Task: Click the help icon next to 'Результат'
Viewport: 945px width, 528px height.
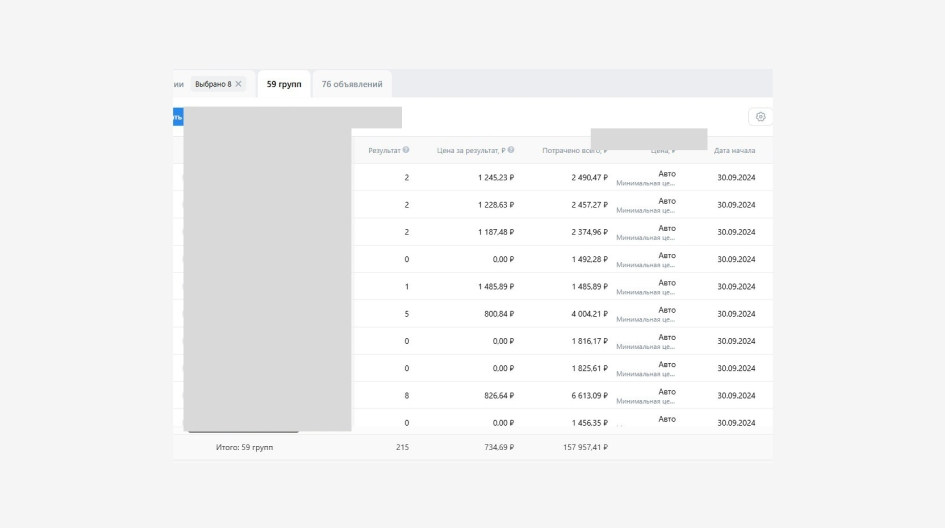Action: click(406, 150)
